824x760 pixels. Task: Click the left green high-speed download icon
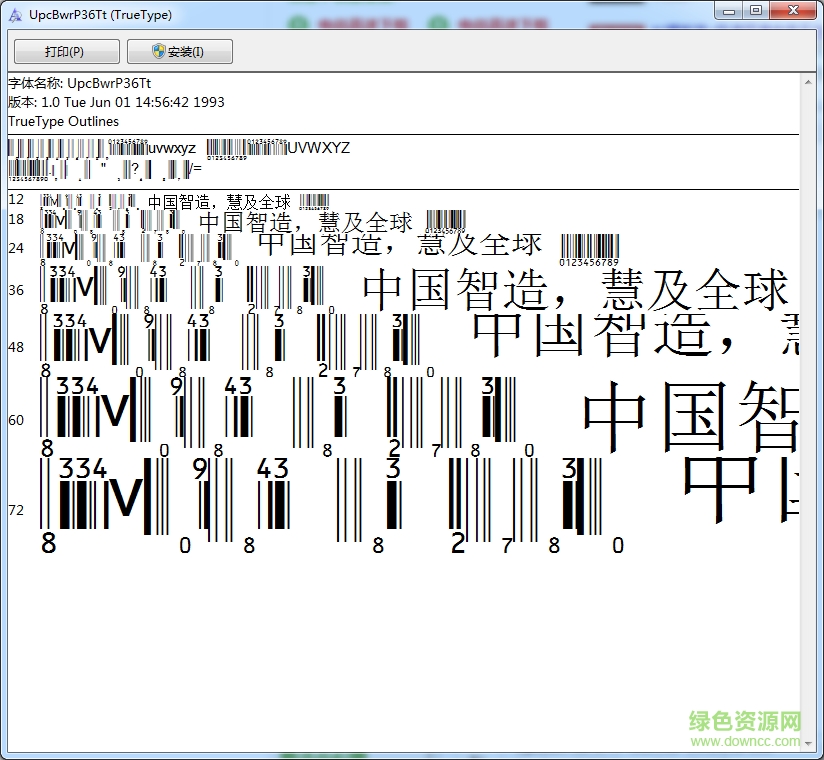pyautogui.click(x=297, y=21)
